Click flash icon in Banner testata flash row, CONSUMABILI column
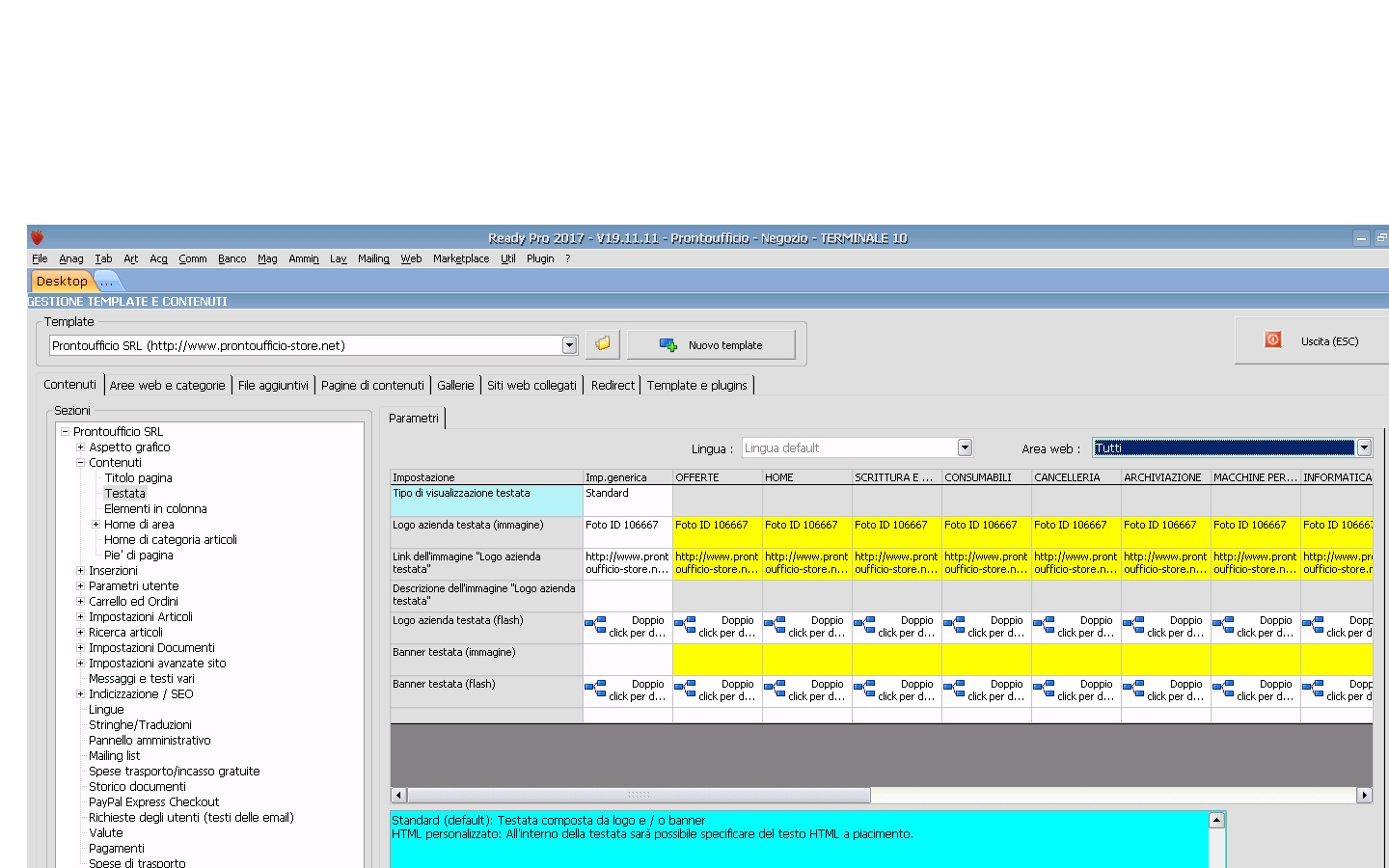 [x=955, y=690]
